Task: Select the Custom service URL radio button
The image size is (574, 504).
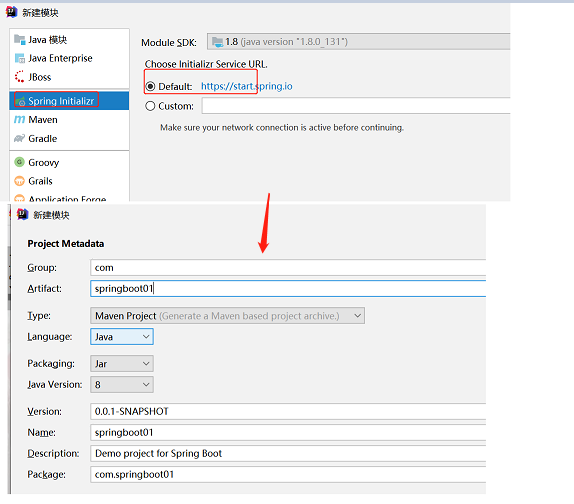Action: pyautogui.click(x=150, y=106)
